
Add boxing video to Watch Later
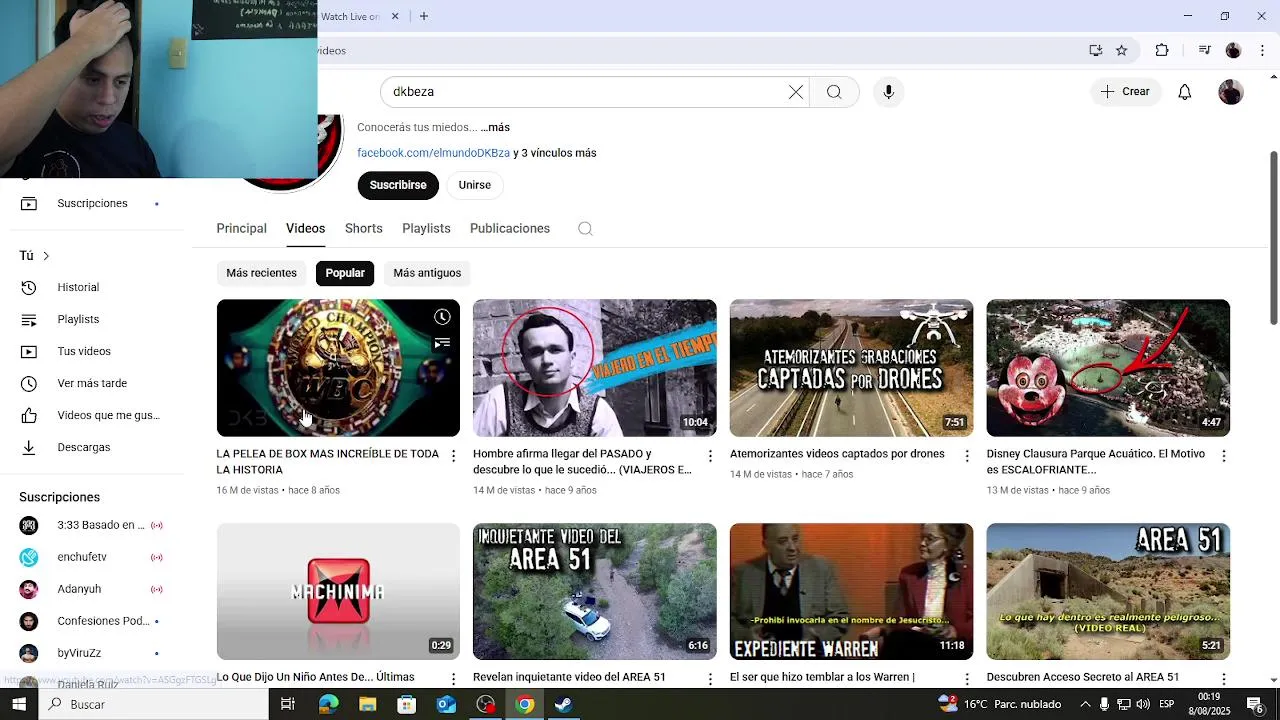coord(442,317)
